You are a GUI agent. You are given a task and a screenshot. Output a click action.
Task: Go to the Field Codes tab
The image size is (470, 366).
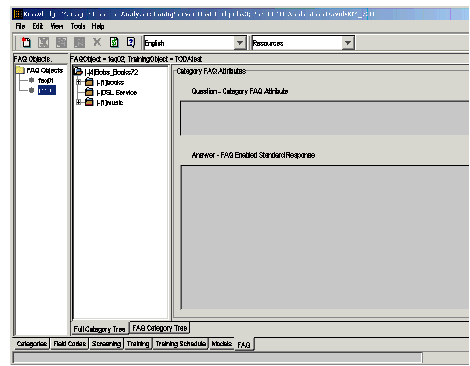point(70,343)
